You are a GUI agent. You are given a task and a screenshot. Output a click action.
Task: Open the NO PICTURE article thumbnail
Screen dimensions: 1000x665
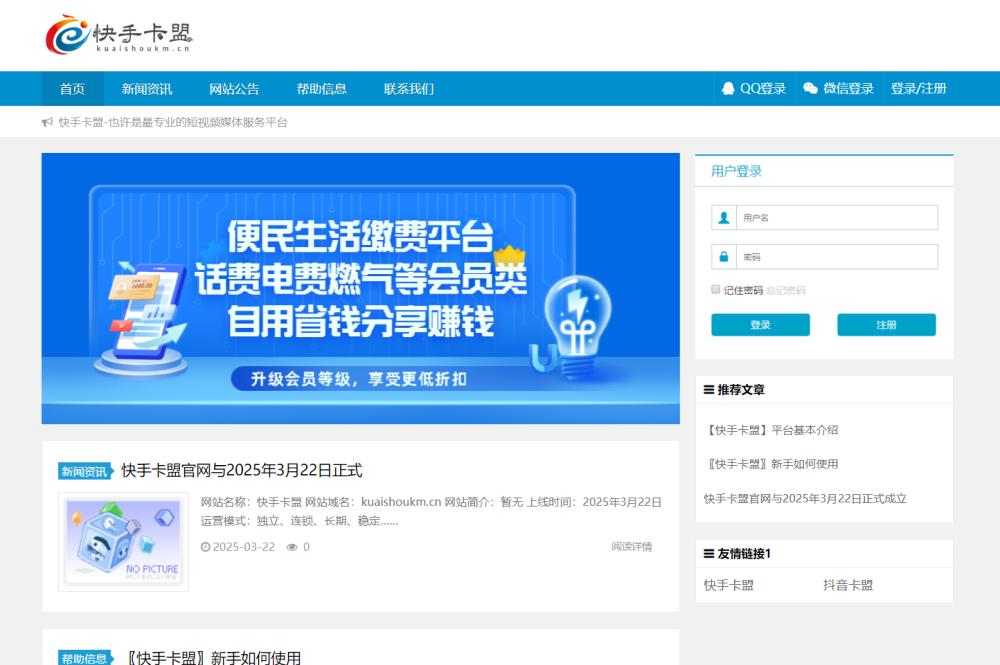click(x=124, y=542)
